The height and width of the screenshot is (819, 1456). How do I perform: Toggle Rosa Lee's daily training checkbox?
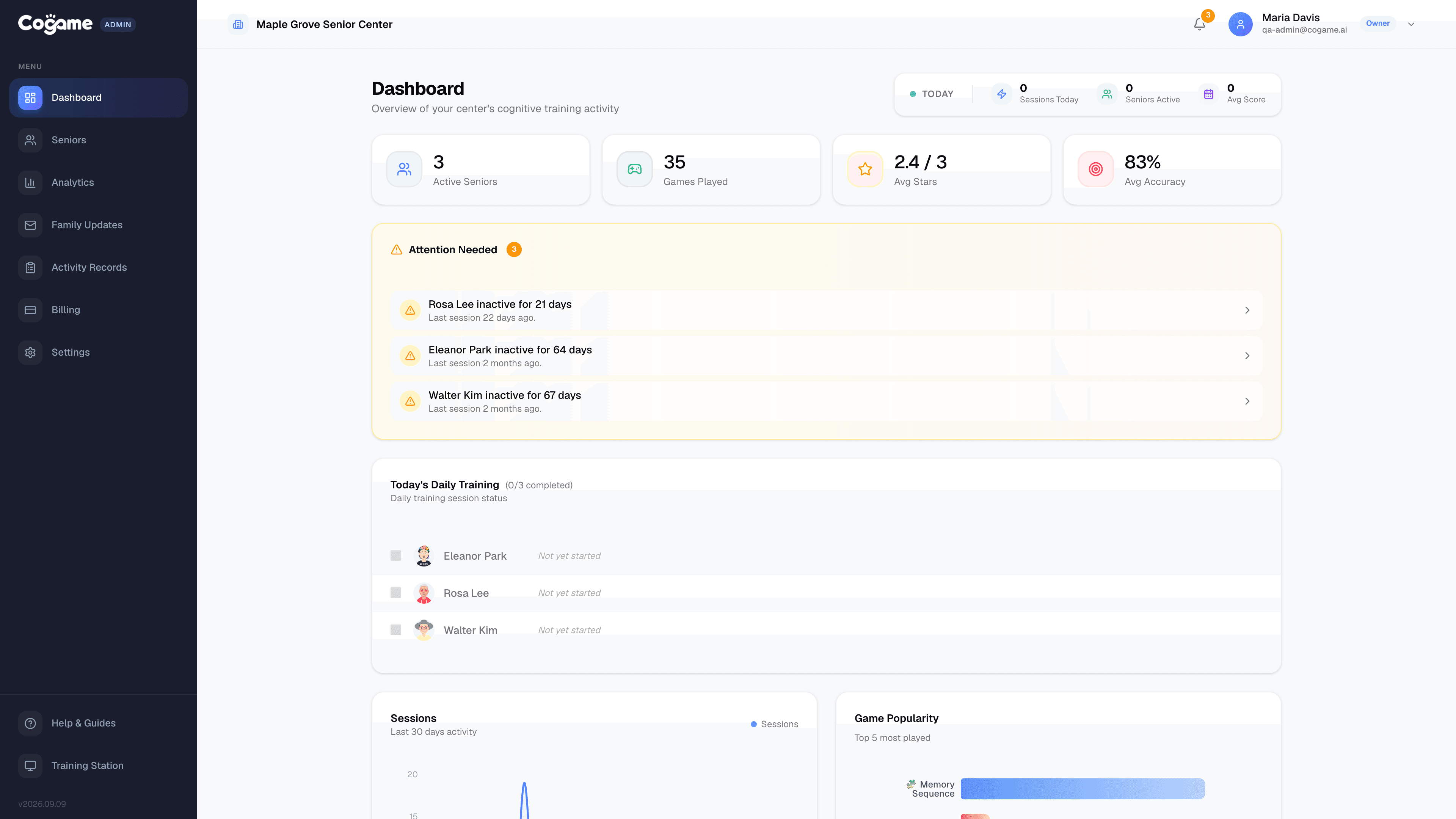click(395, 593)
